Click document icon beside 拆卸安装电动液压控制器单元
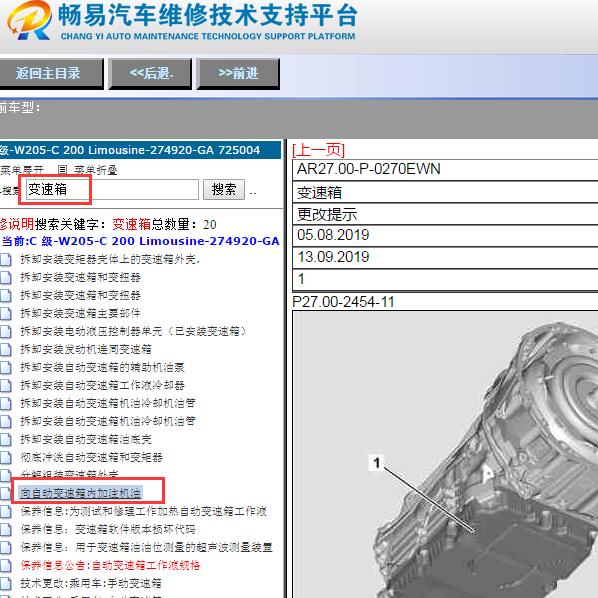Image resolution: width=598 pixels, height=598 pixels. [x=6, y=331]
